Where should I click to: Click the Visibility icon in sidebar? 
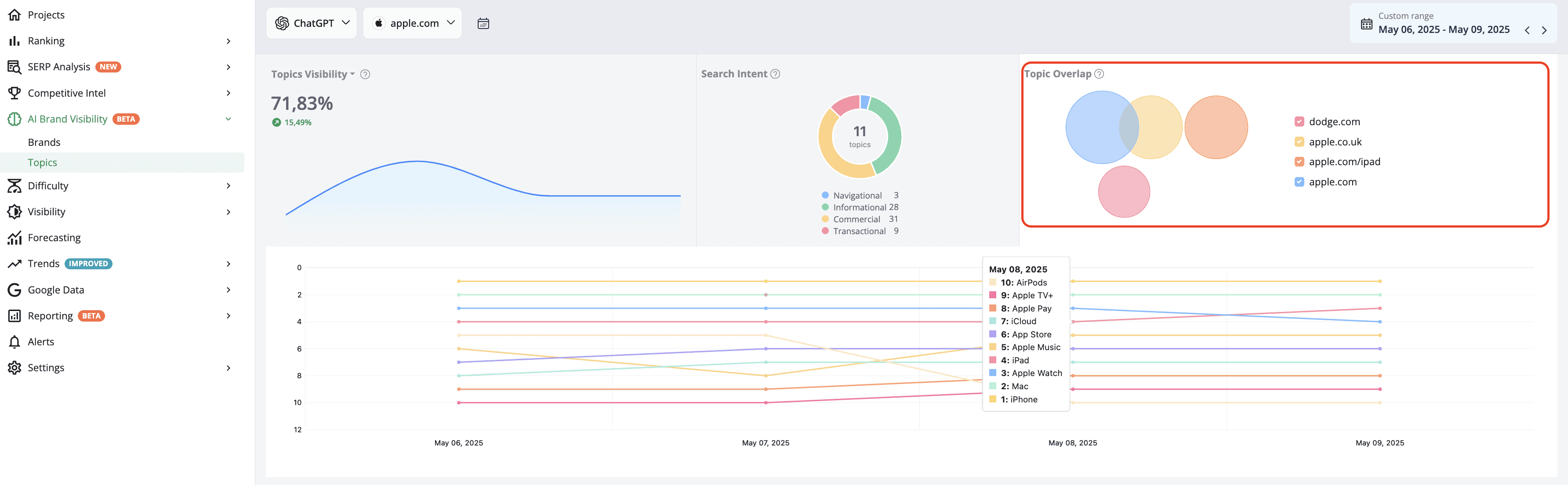tap(14, 212)
